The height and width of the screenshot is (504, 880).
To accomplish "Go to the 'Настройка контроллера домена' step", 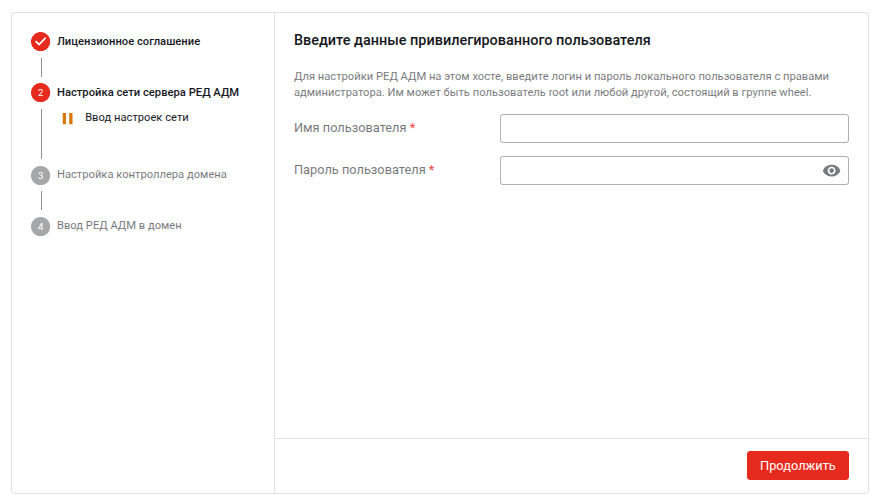I will (142, 175).
